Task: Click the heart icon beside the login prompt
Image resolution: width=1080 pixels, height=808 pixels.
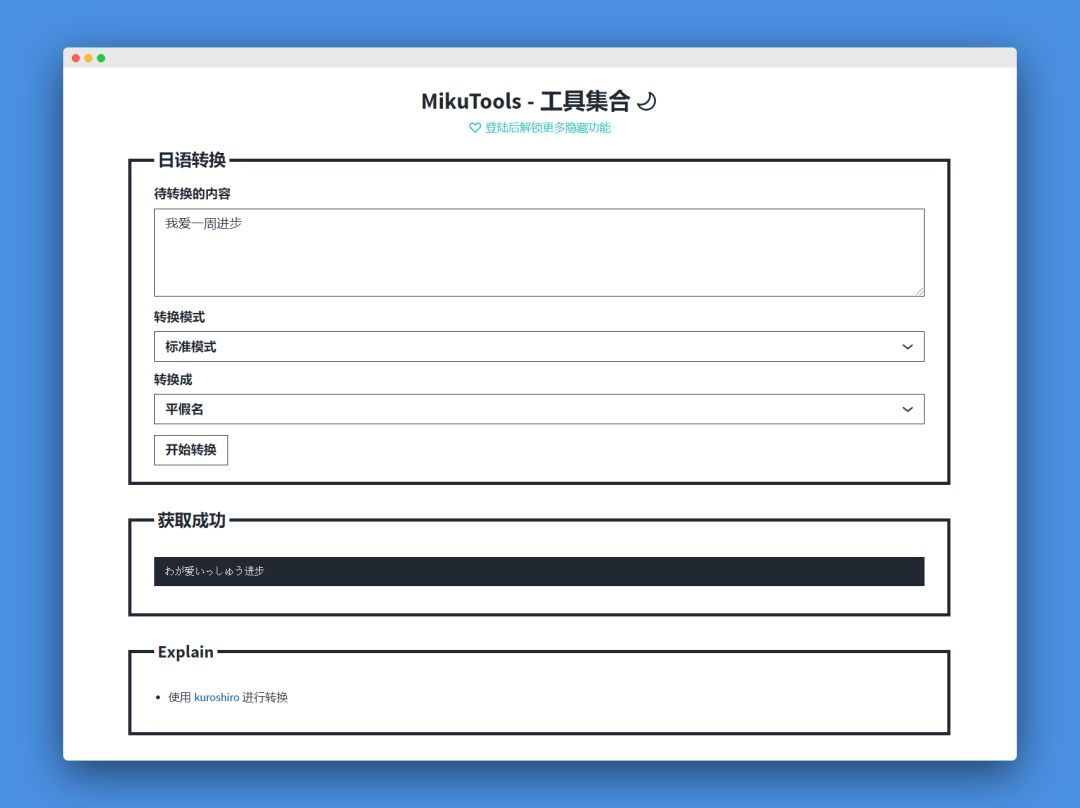Action: point(475,127)
